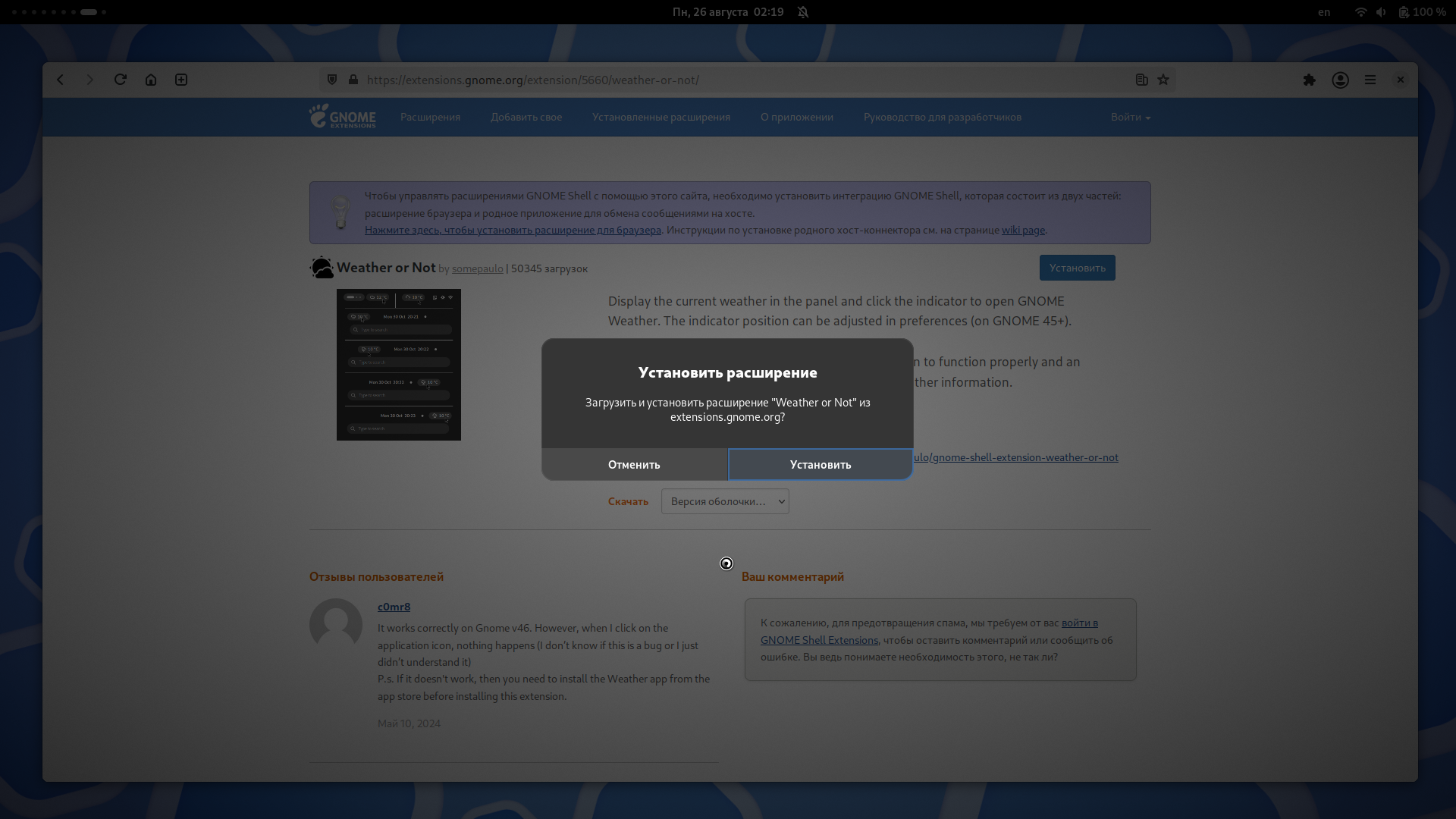Confirm install in the extension dialog

pos(821,464)
